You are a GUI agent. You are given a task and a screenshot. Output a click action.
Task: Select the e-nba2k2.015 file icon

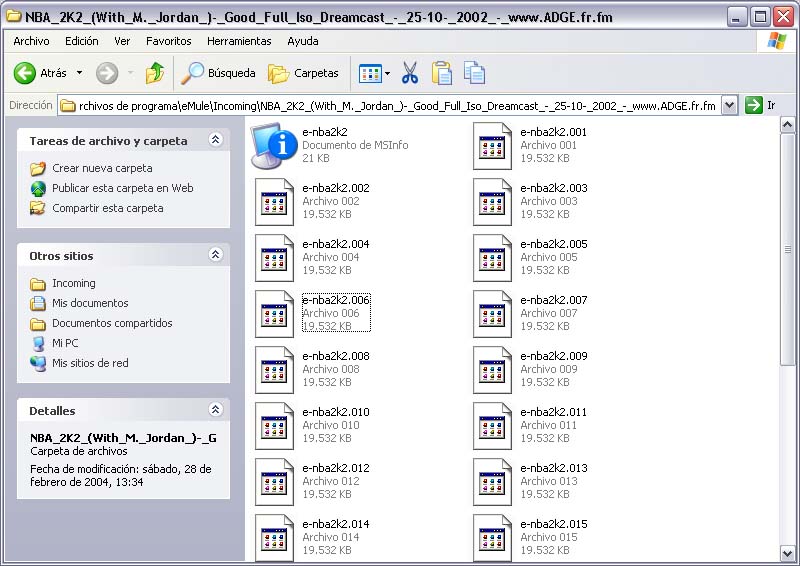pos(492,538)
